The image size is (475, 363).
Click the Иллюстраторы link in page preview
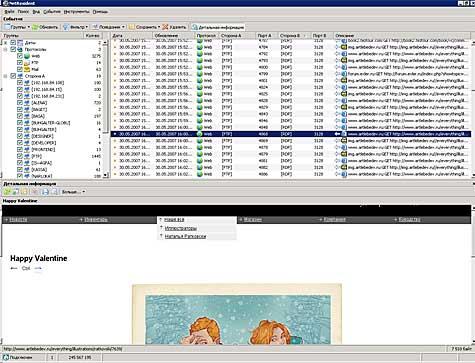[181, 228]
